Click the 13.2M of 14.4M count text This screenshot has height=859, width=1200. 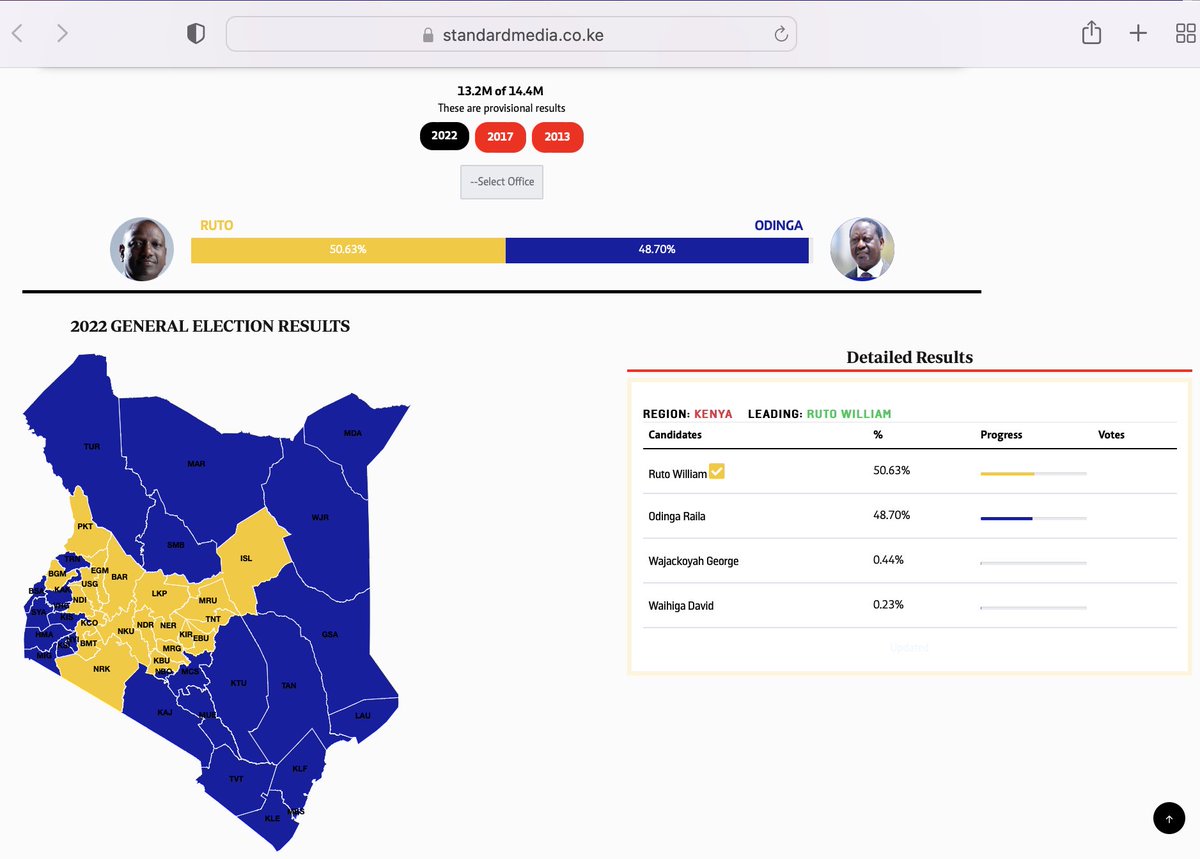pos(501,91)
